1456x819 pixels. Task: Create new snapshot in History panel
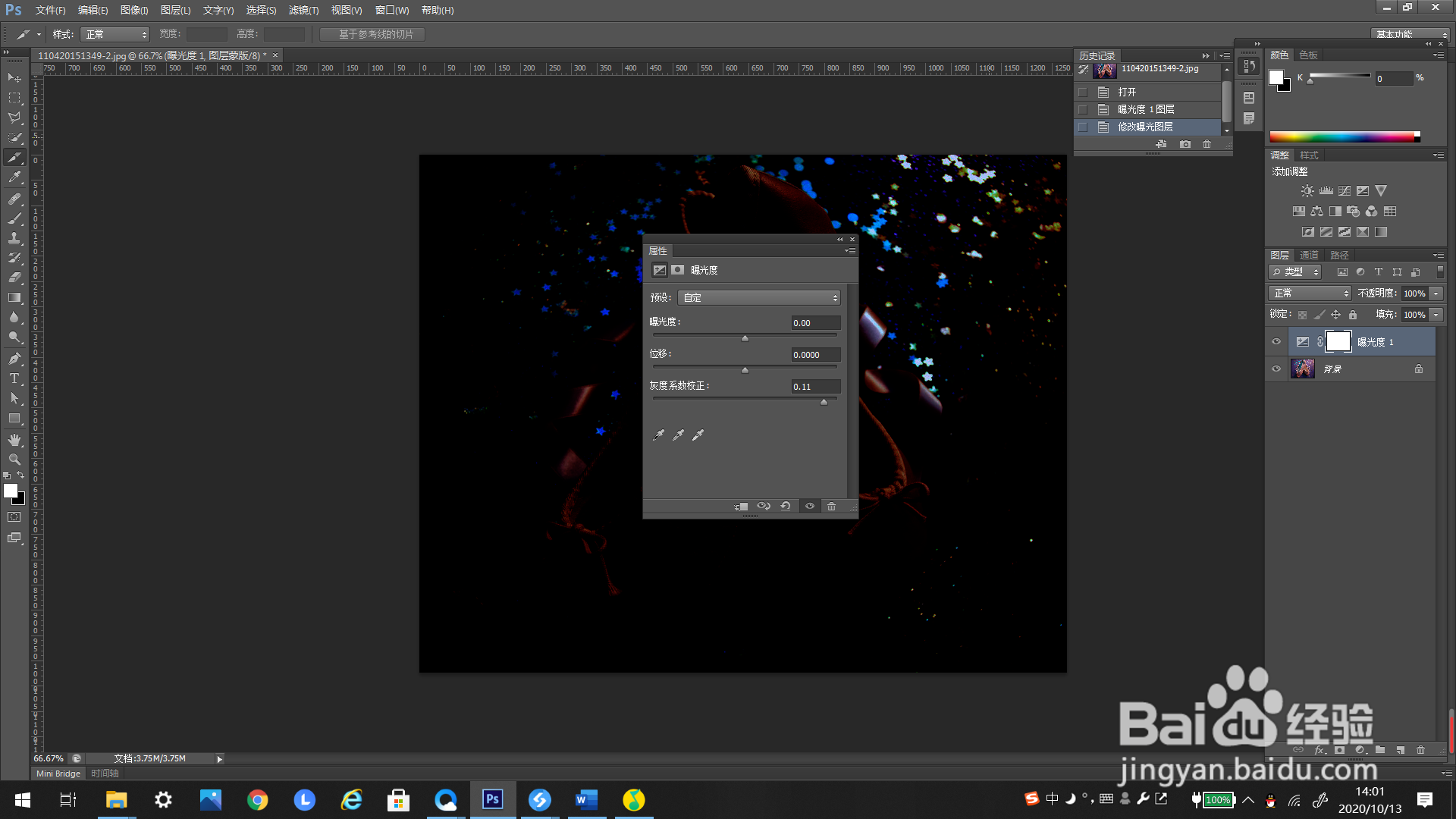coord(1185,144)
